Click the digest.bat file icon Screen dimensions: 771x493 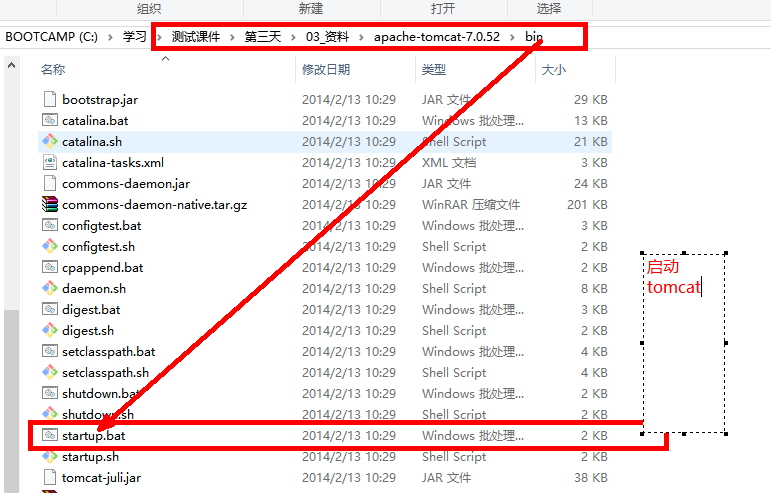[x=50, y=310]
